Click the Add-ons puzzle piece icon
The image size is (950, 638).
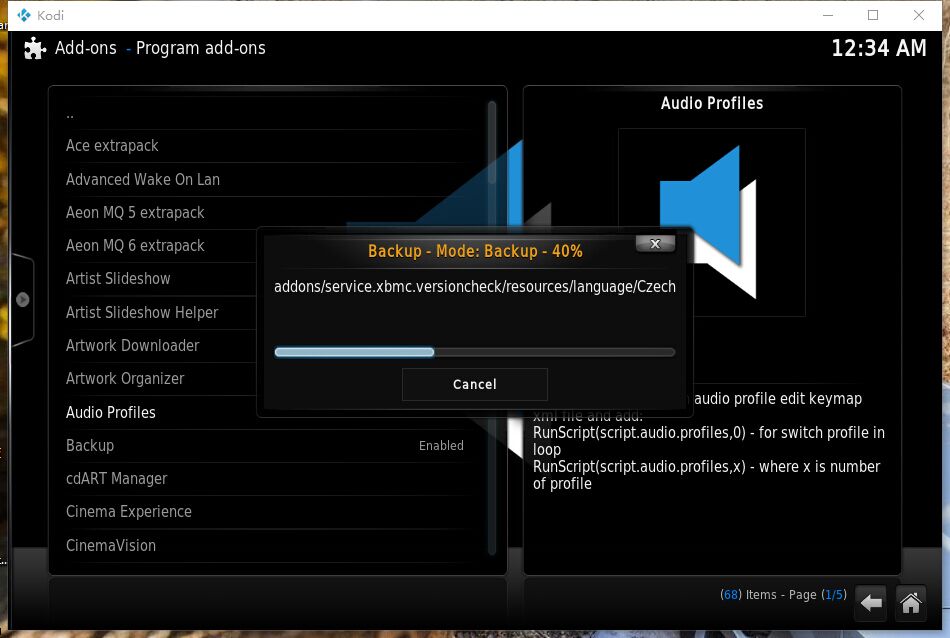35,48
